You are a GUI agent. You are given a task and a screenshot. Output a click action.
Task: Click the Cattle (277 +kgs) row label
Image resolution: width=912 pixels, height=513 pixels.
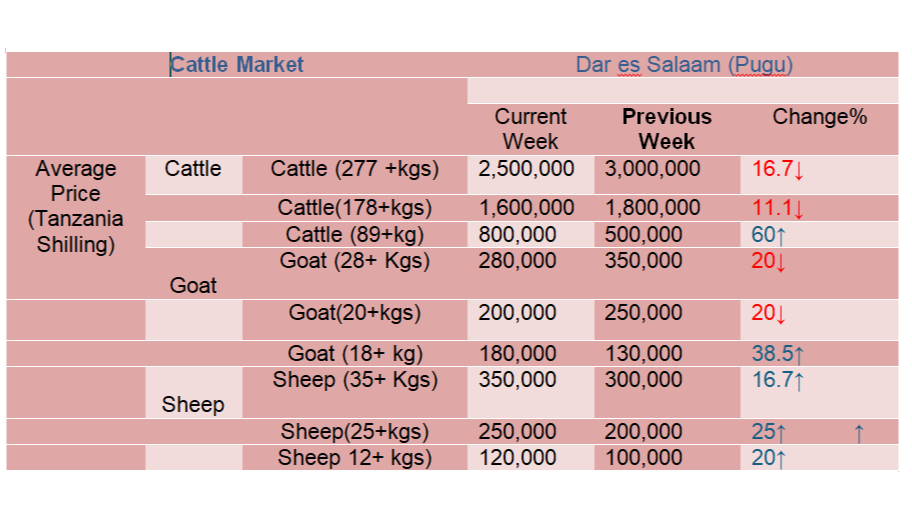tap(354, 168)
